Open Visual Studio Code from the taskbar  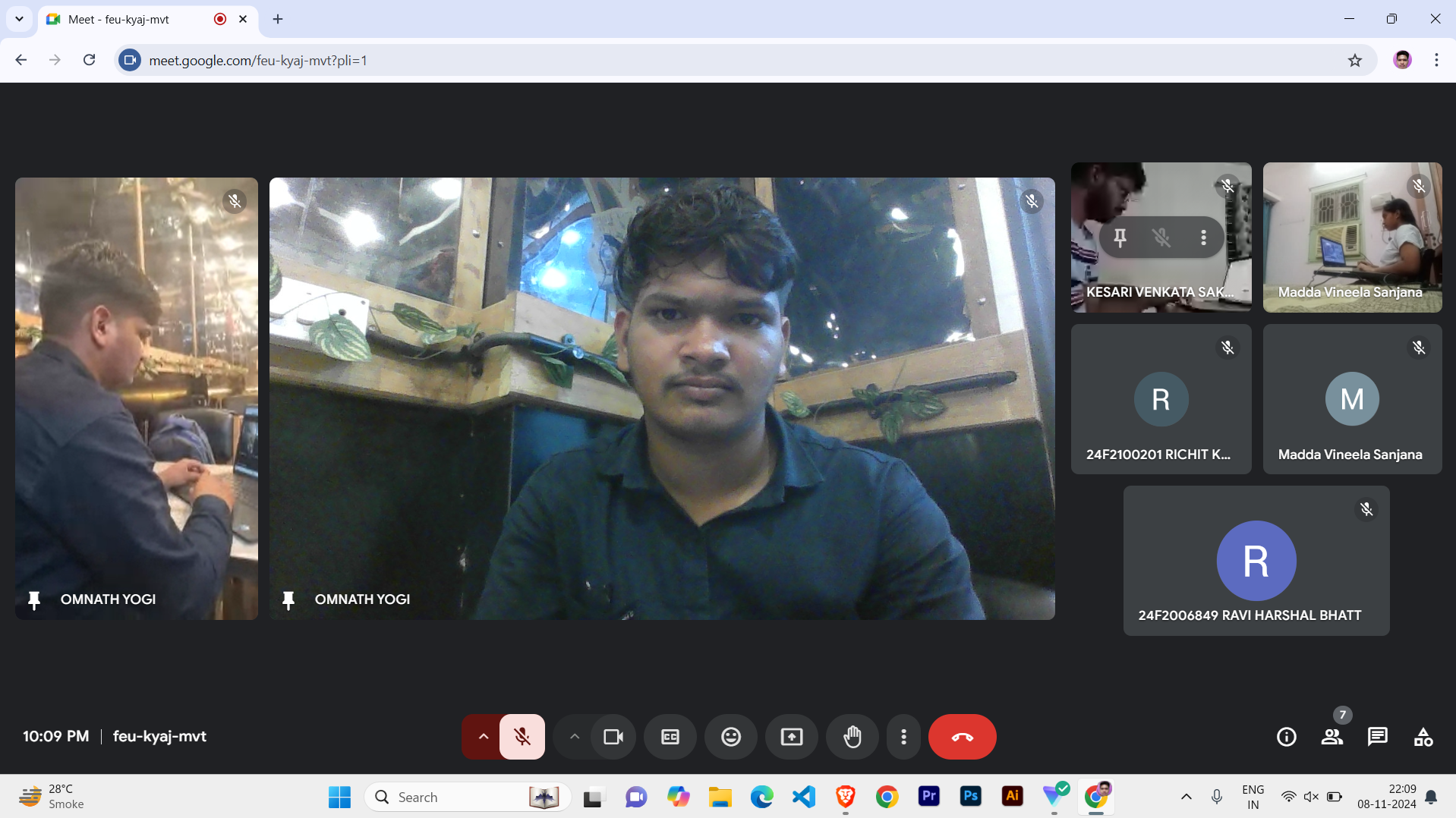point(803,797)
